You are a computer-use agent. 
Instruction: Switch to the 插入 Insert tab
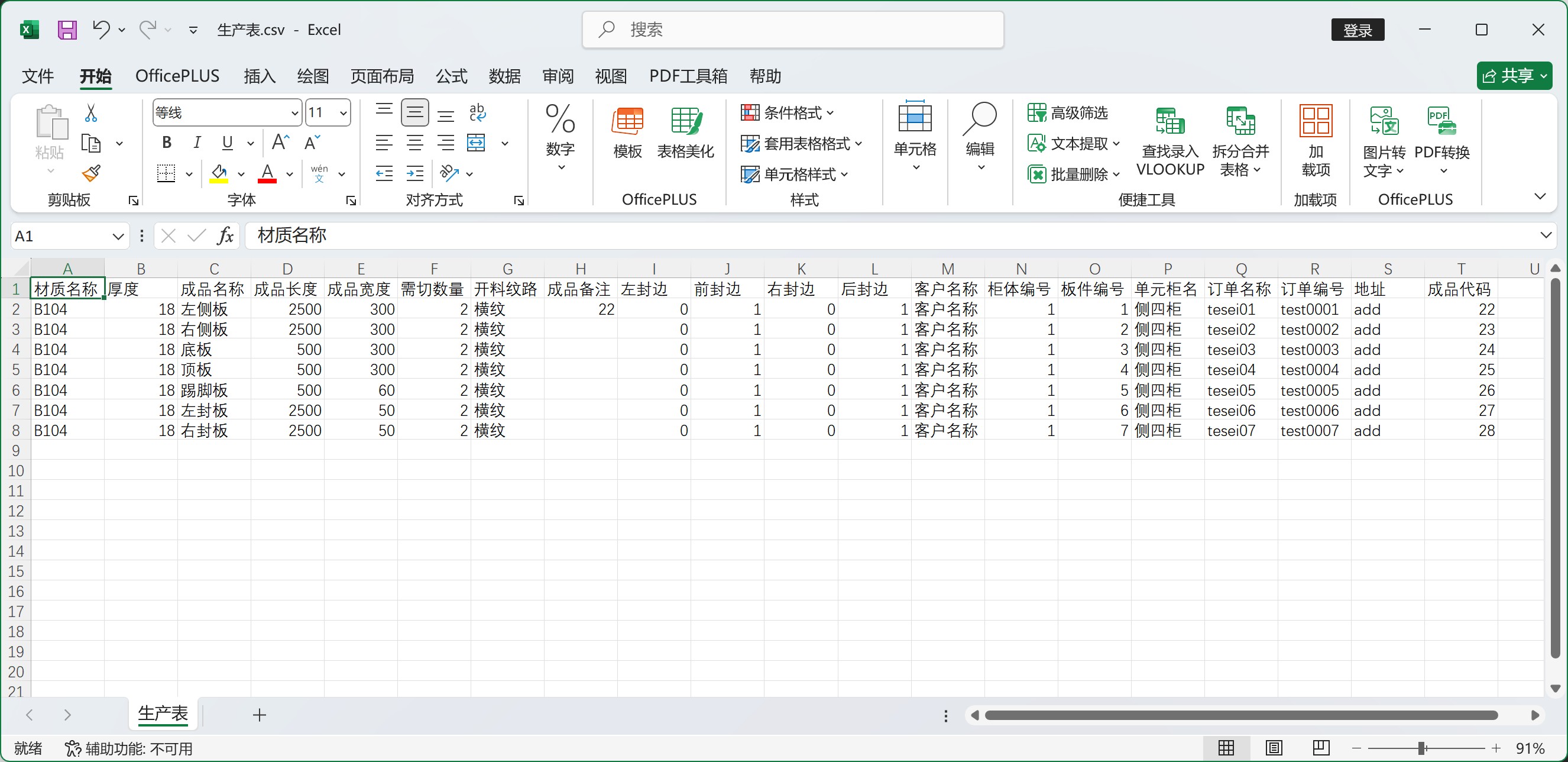[x=260, y=76]
